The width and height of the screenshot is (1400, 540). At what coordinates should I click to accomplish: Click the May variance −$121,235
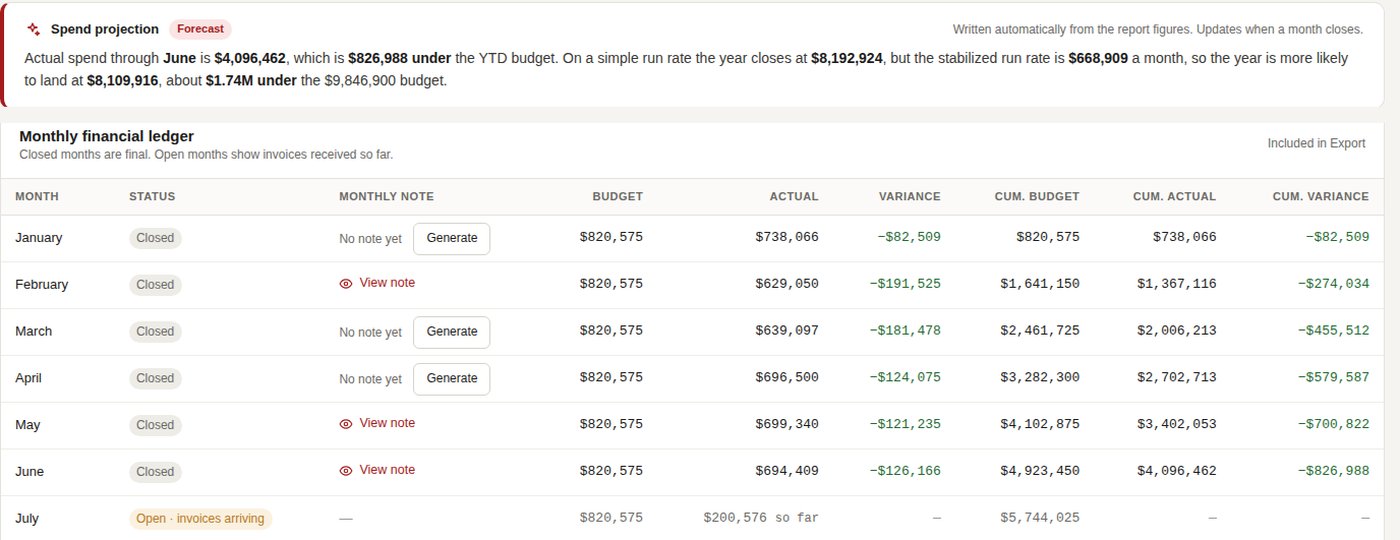pyautogui.click(x=905, y=425)
